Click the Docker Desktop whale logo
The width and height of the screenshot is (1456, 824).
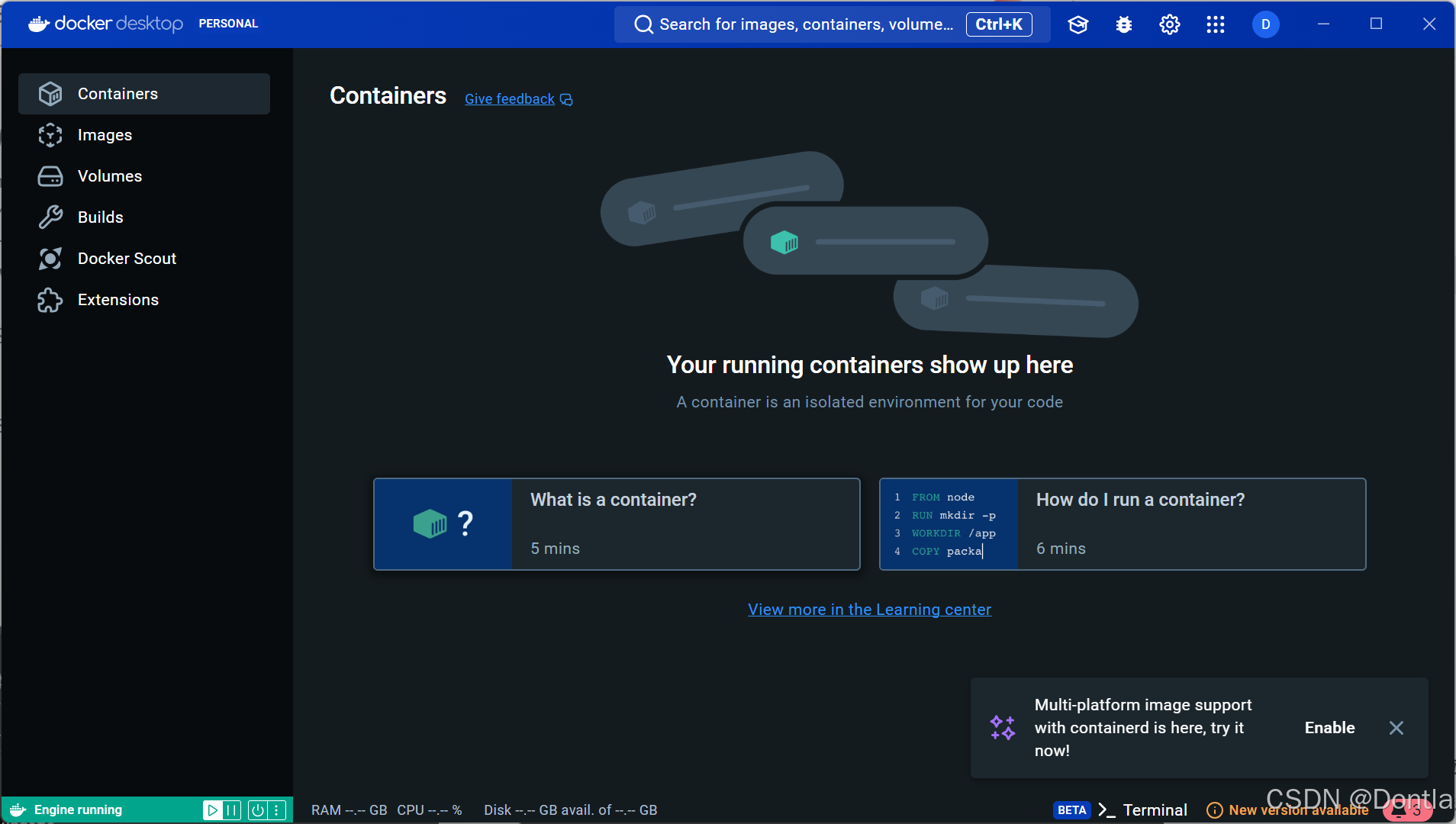click(x=39, y=24)
